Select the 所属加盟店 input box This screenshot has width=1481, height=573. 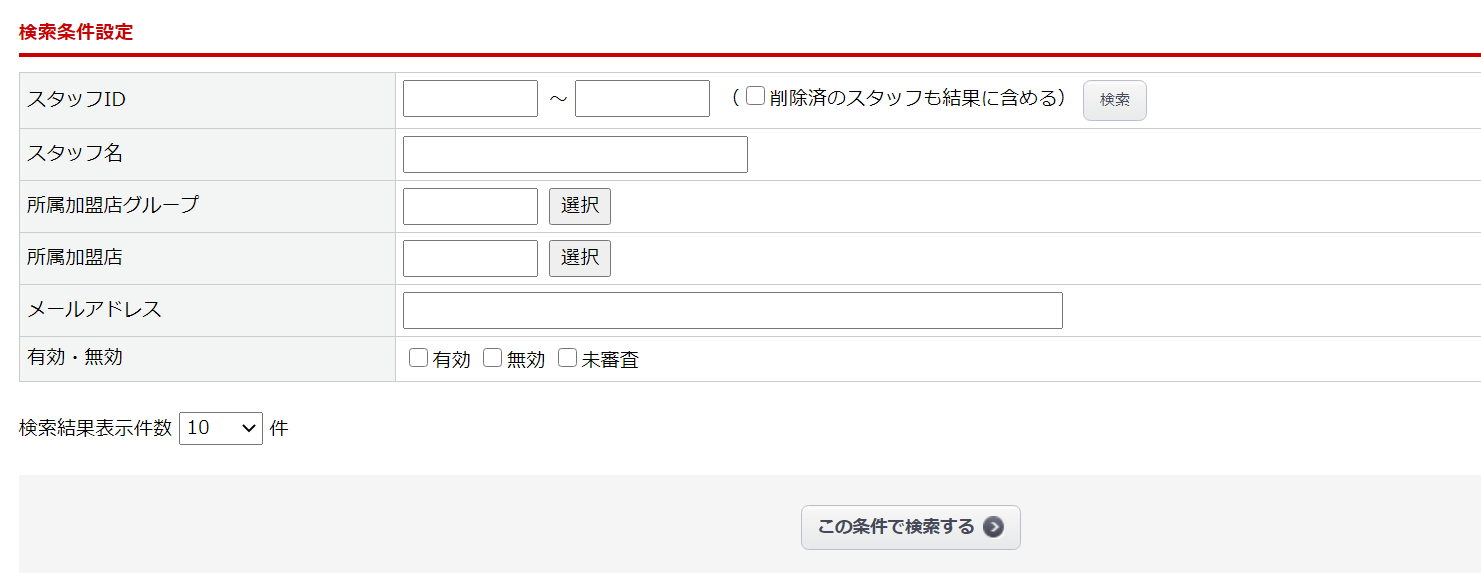click(x=470, y=259)
